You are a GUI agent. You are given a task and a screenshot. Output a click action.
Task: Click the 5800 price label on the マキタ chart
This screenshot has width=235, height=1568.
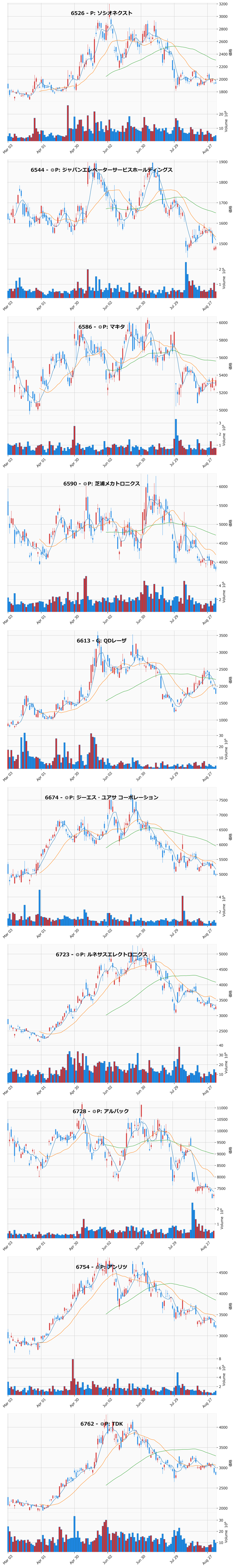coord(223,340)
